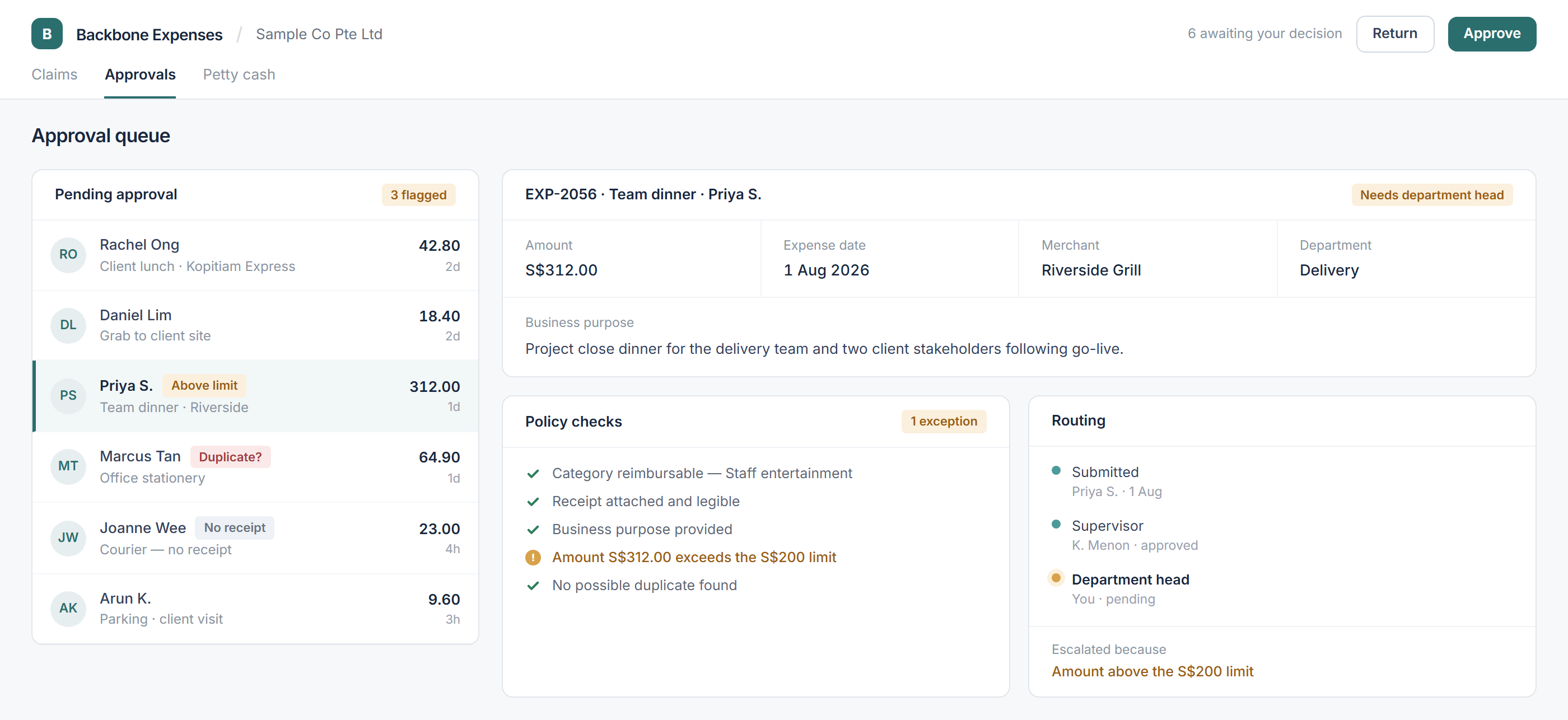The image size is (1568, 720).
Task: Open Marcus Tan's office stationery claim
Action: [x=255, y=467]
